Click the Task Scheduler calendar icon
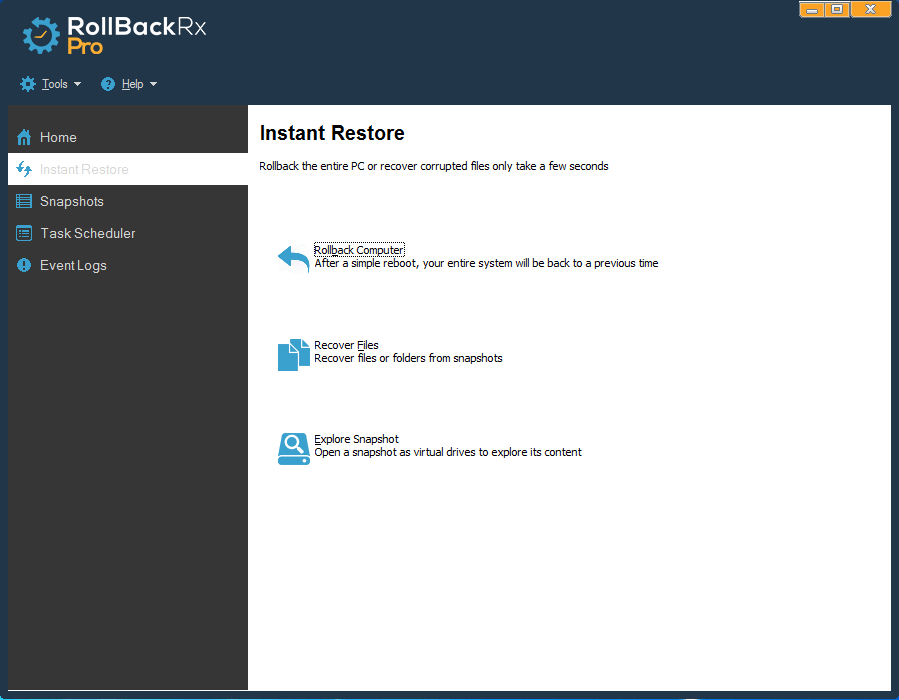 point(24,233)
